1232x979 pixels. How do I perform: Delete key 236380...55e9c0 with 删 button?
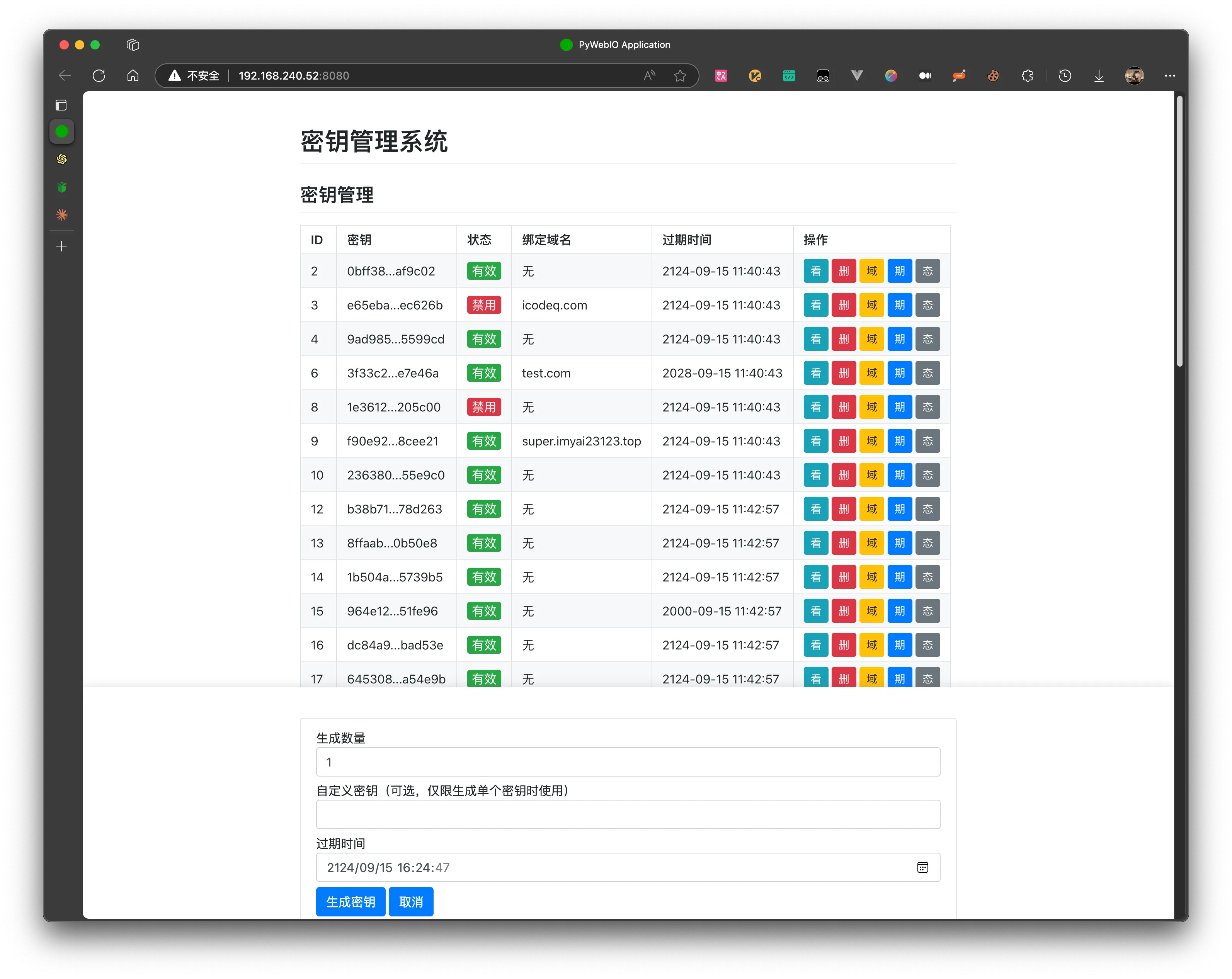click(x=844, y=475)
